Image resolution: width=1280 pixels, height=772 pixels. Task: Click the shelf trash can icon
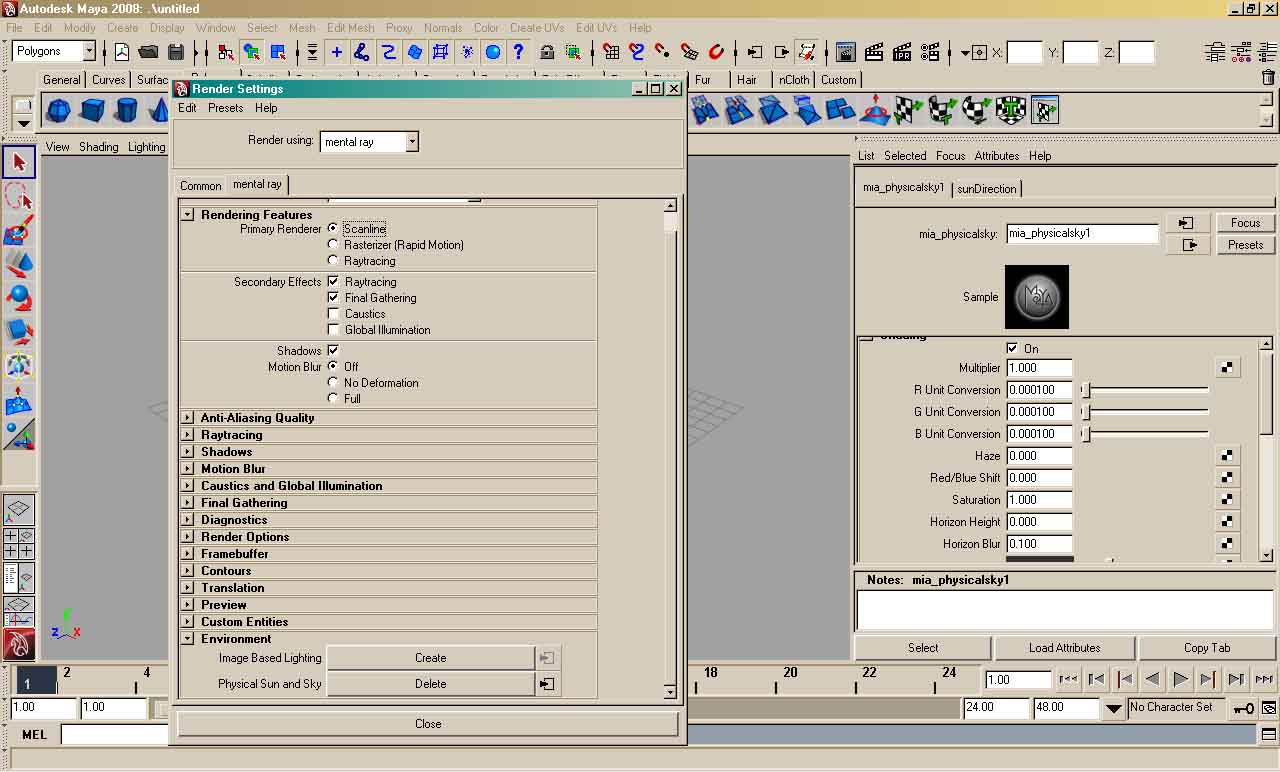coord(1268,78)
